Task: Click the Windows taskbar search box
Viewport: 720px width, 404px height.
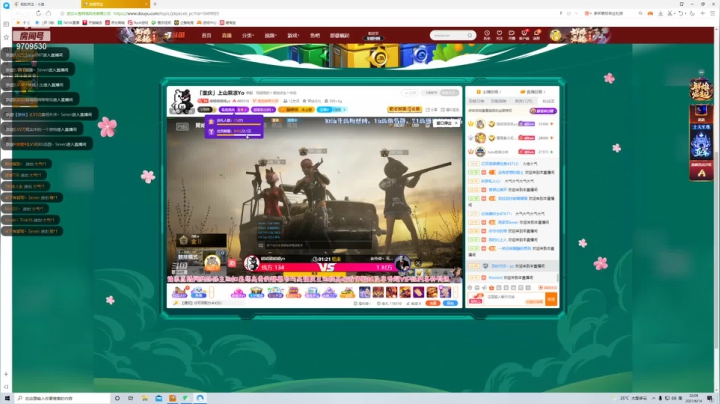Action: (x=62, y=398)
